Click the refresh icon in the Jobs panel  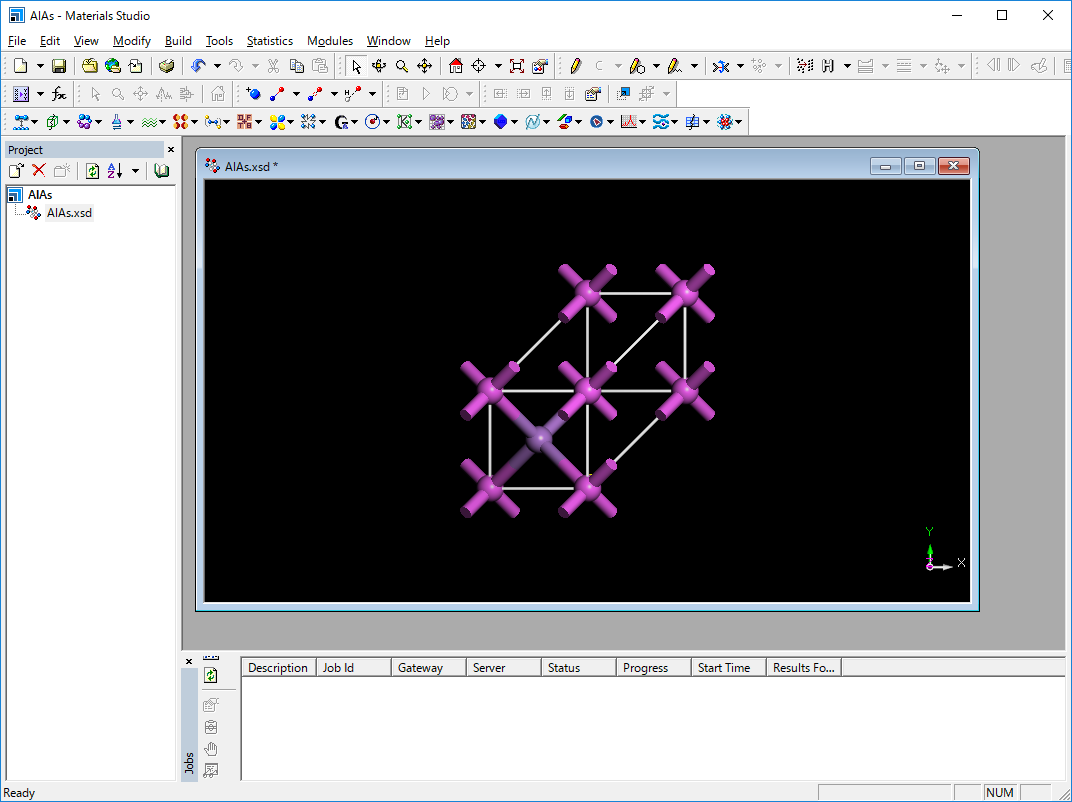(211, 676)
